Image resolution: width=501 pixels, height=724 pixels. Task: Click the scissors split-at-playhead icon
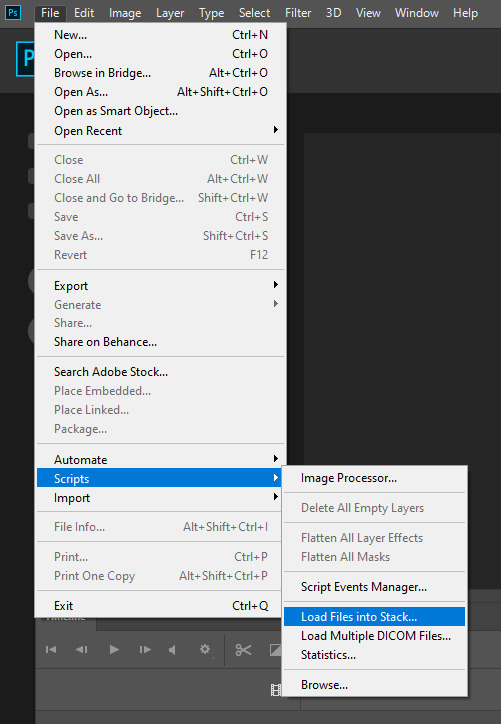pyautogui.click(x=243, y=650)
